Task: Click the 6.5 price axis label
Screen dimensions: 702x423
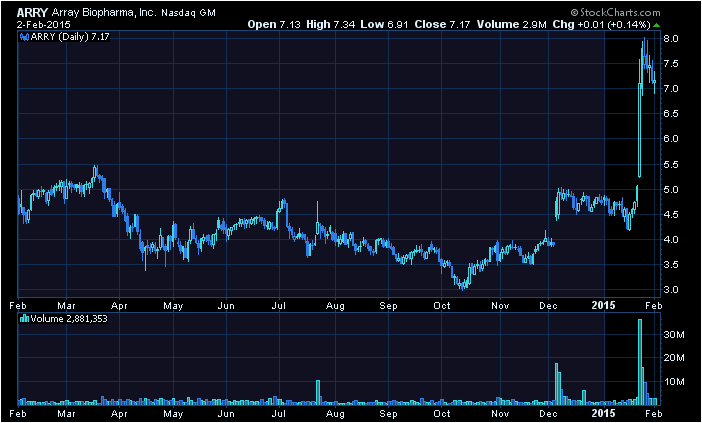Action: (672, 114)
